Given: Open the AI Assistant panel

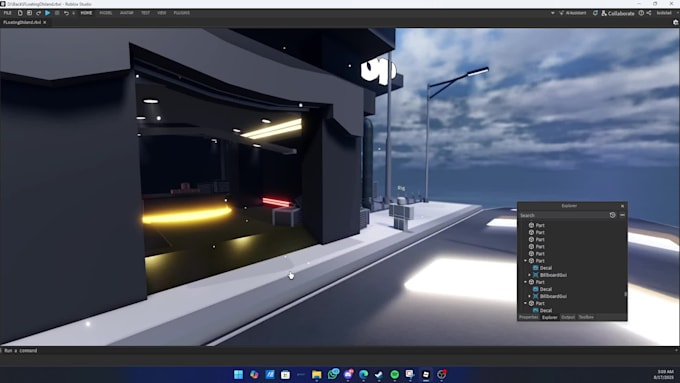Looking at the screenshot, I should [572, 13].
